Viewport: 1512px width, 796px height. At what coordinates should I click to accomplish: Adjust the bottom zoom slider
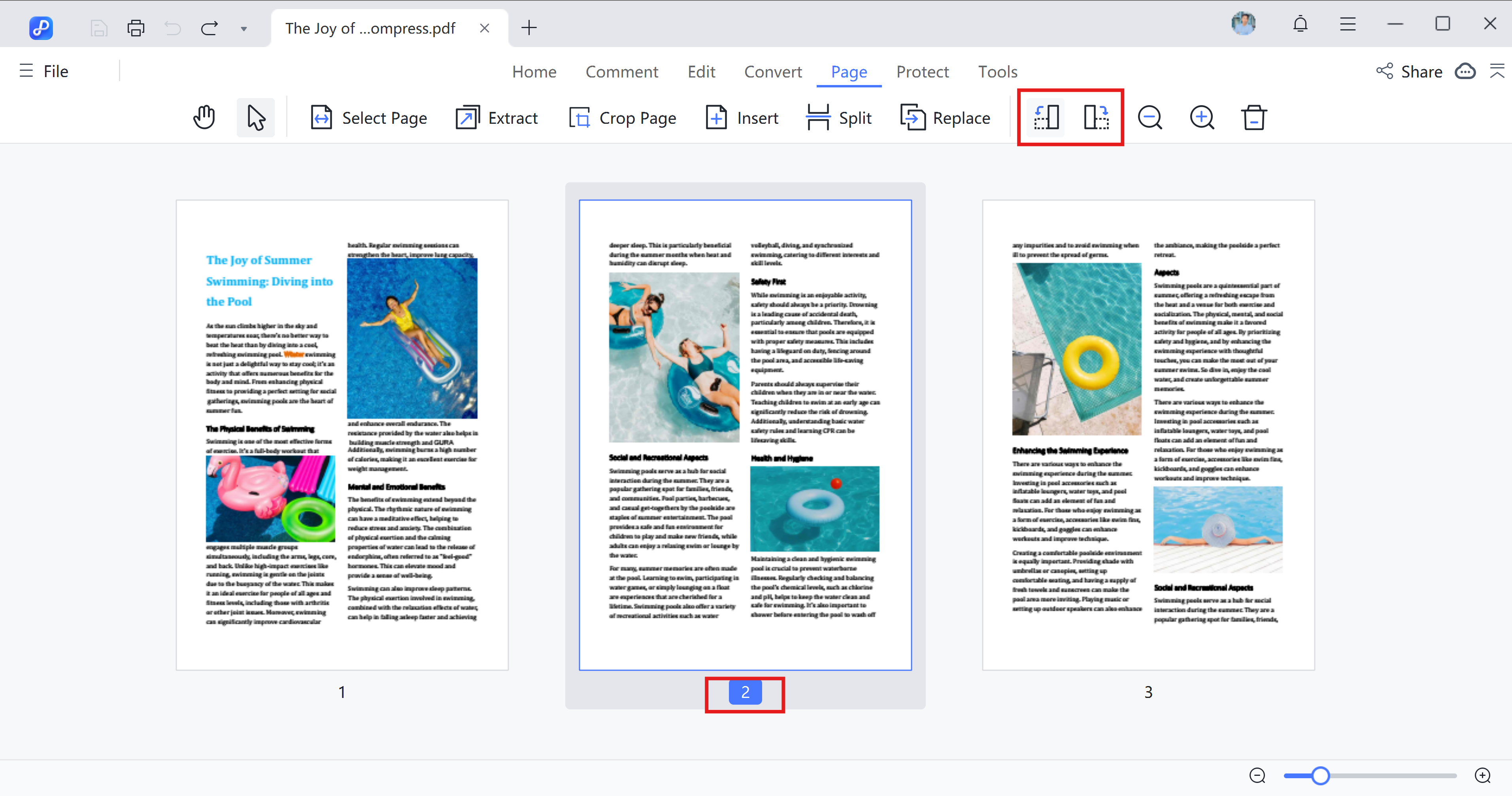(x=1321, y=775)
